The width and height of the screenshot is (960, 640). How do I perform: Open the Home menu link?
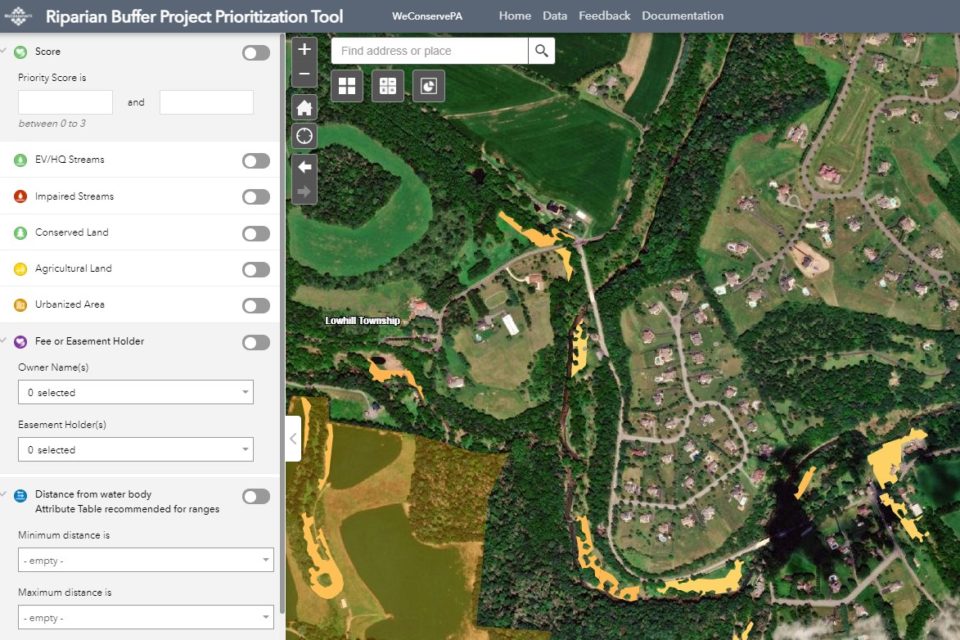click(x=515, y=16)
